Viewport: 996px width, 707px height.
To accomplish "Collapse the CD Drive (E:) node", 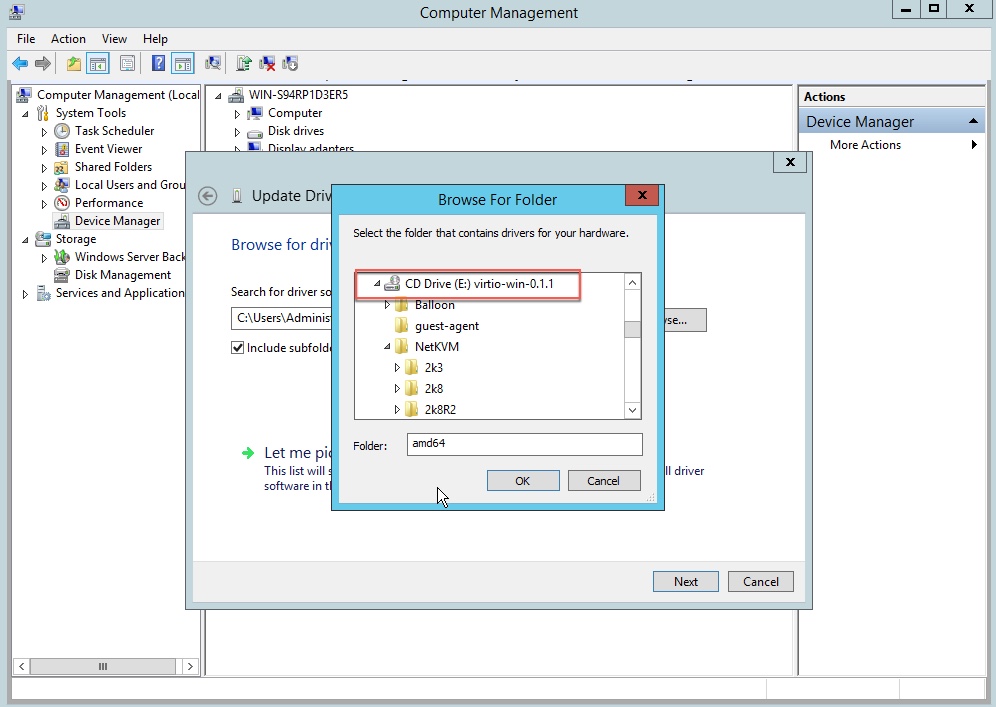I will 377,283.
